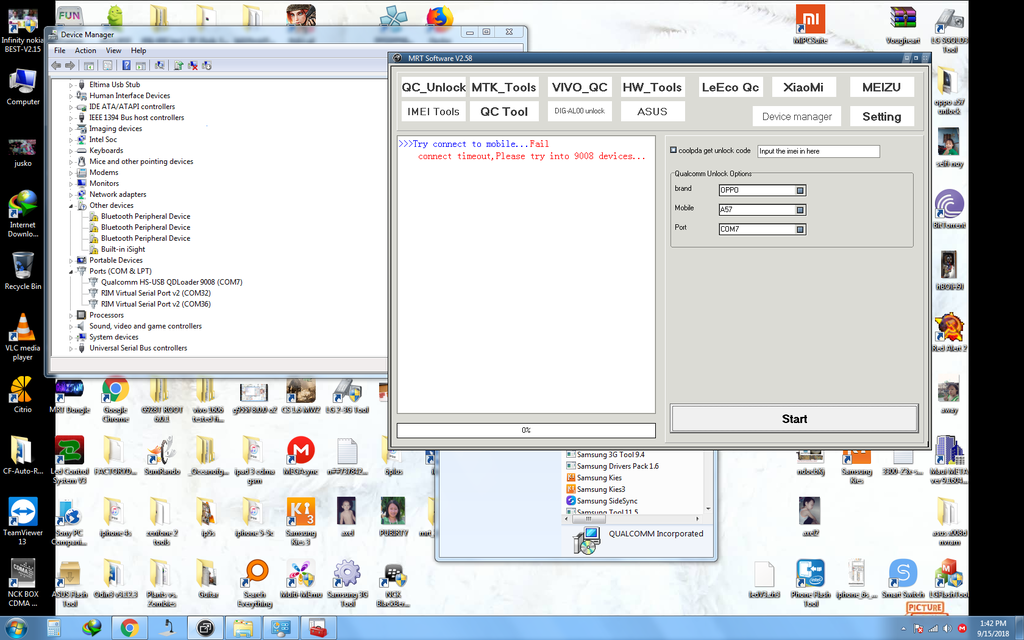Viewport: 1024px width, 640px height.
Task: Open the Xiaomi Mi desktop shortcut
Action: 810,25
